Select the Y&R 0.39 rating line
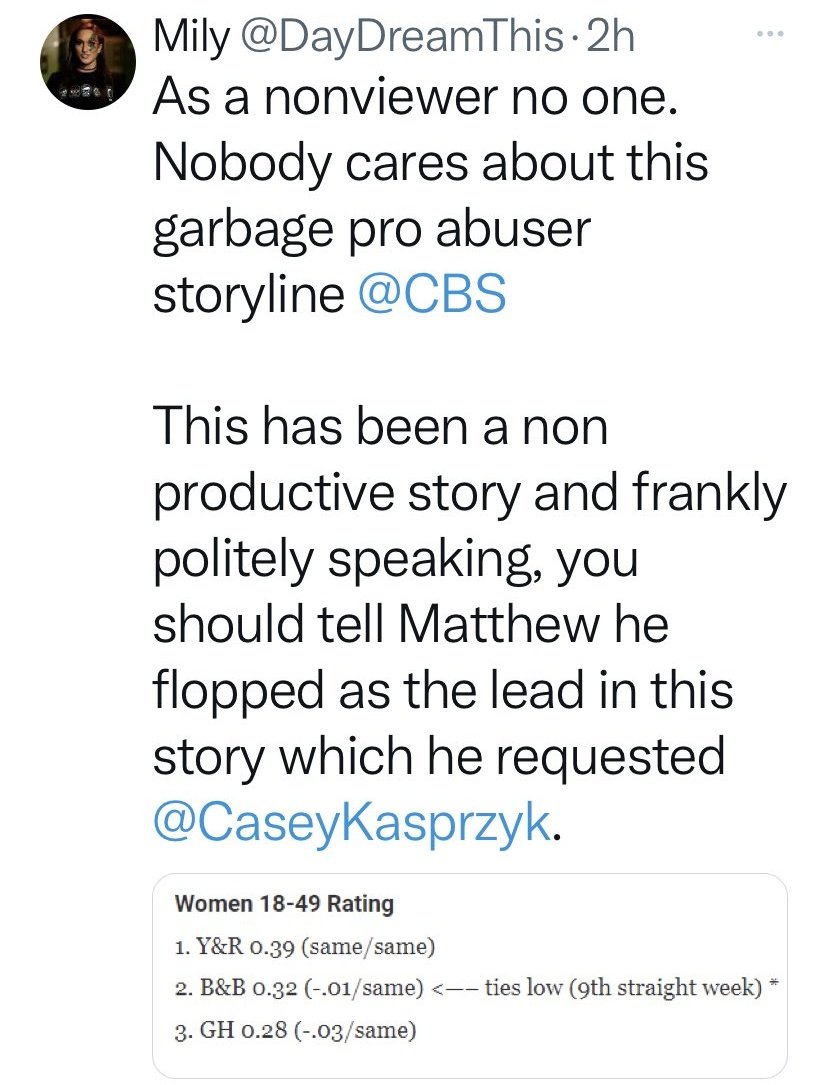 305,945
